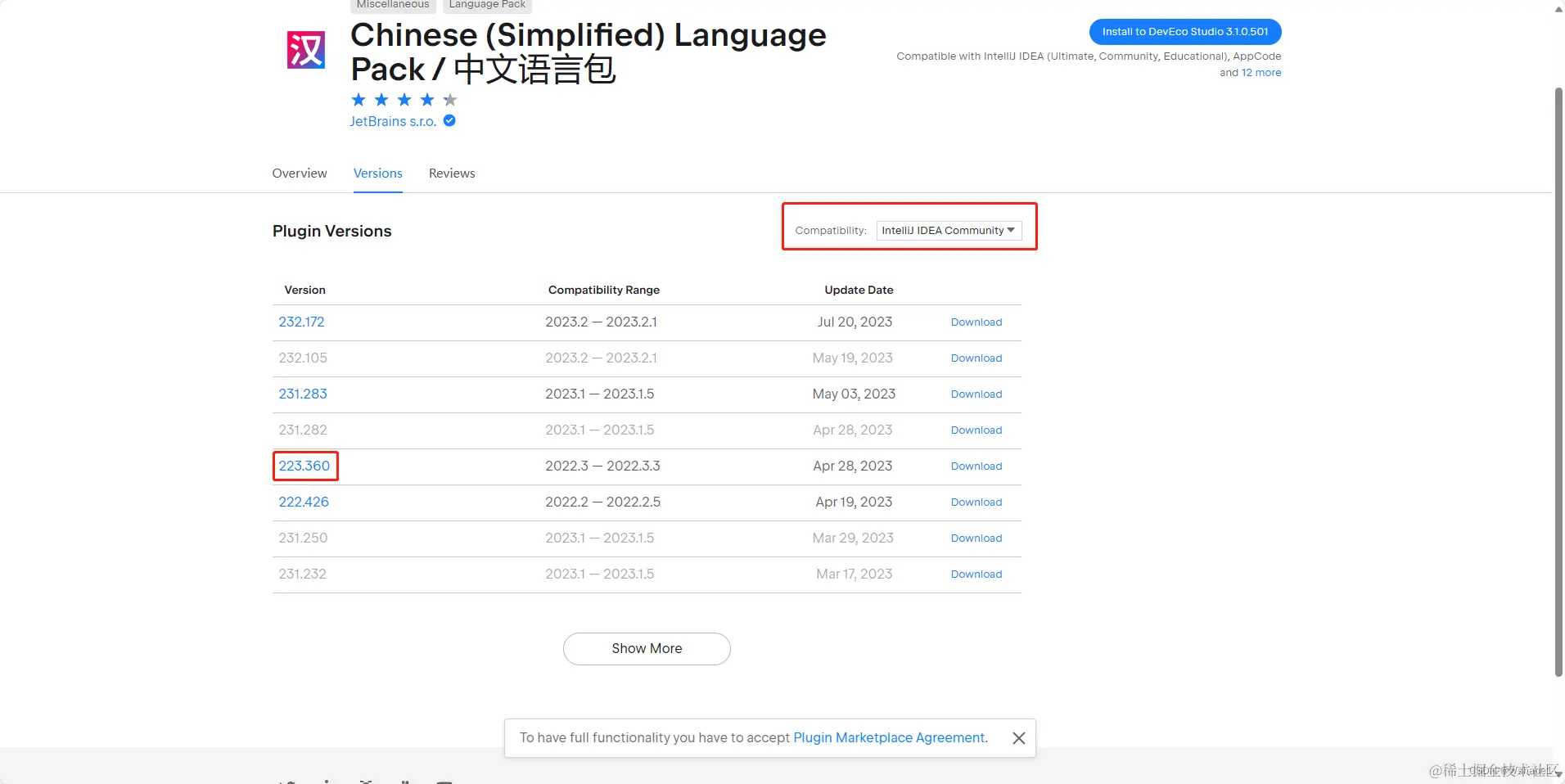Viewport: 1565px width, 784px height.
Task: Click the scrollbar up arrow
Action: [x=1558, y=9]
